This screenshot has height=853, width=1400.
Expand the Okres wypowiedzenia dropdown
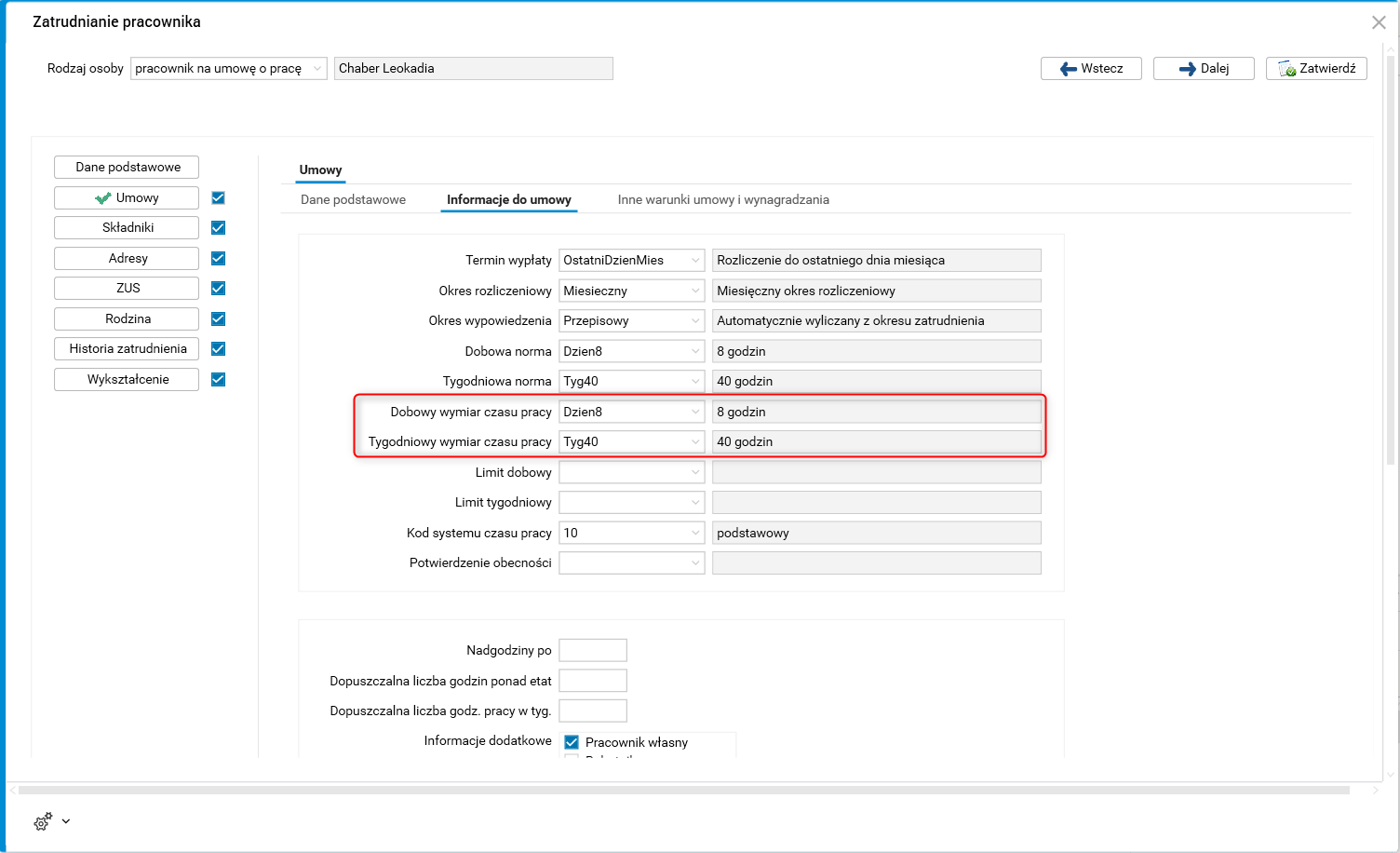coord(694,321)
